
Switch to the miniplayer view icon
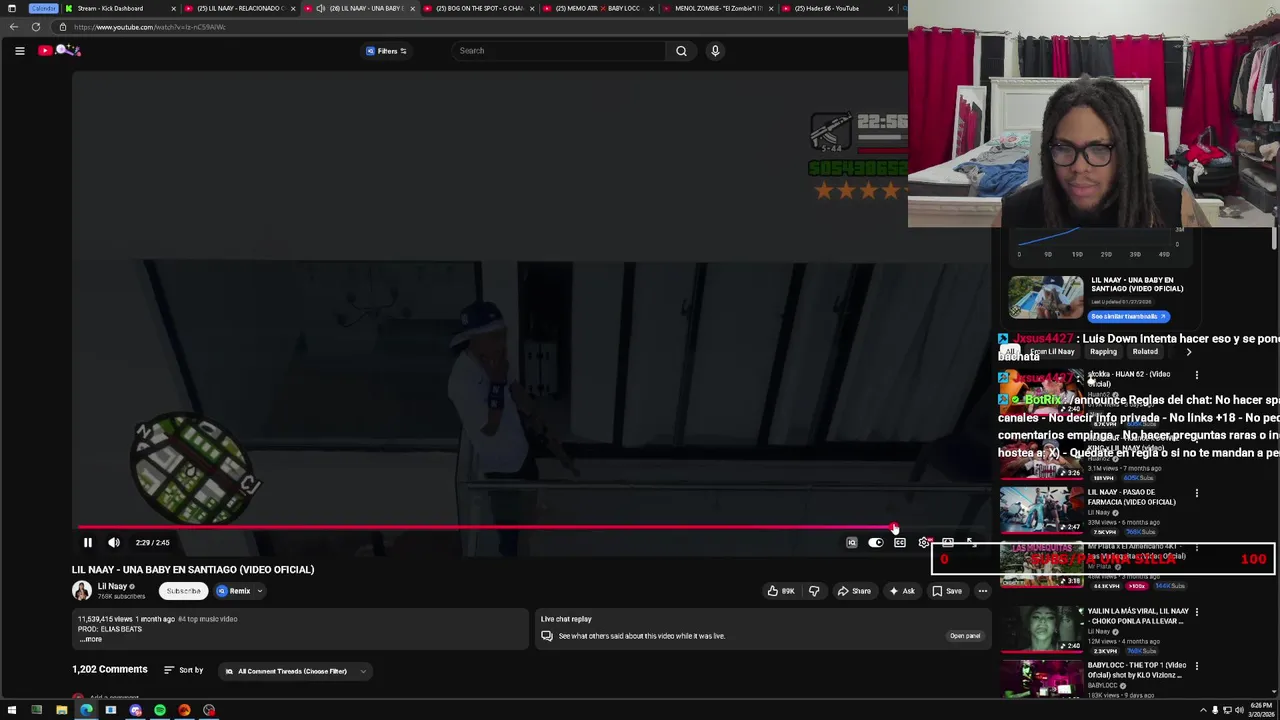click(947, 542)
